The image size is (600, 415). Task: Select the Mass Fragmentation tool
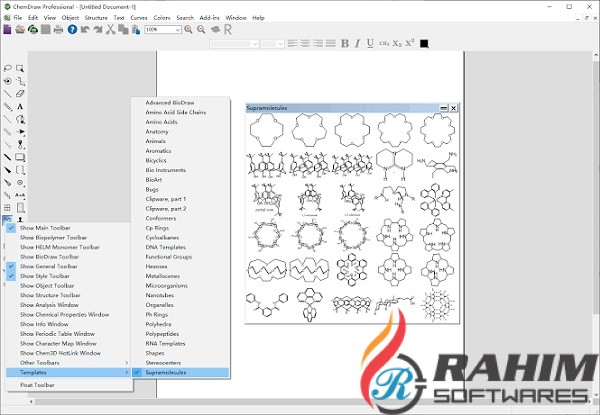tap(20, 81)
